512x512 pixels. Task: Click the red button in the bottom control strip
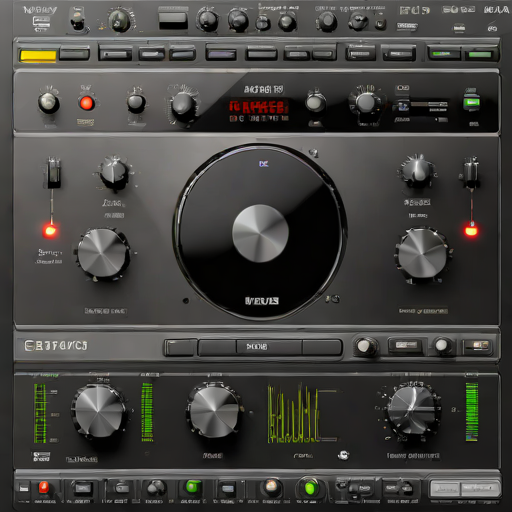point(43,487)
